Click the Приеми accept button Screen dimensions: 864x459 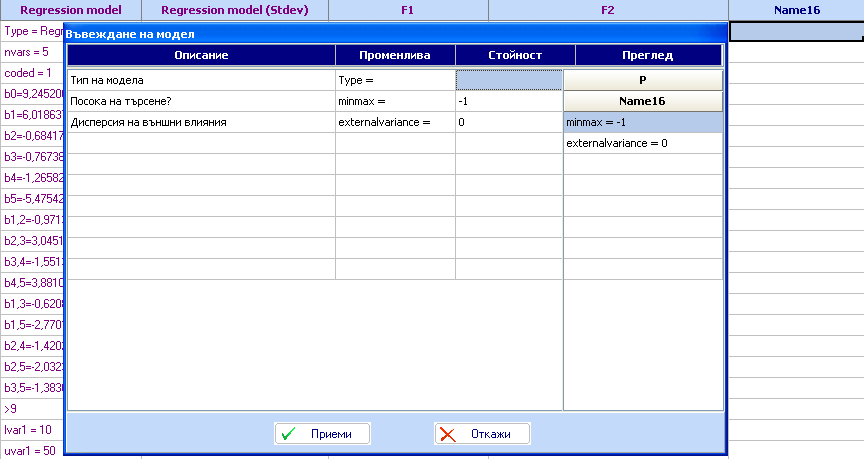(x=322, y=434)
